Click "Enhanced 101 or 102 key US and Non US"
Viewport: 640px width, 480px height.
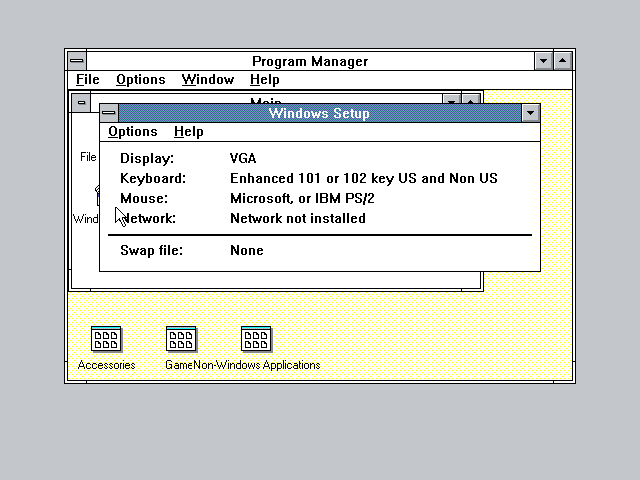[364, 178]
